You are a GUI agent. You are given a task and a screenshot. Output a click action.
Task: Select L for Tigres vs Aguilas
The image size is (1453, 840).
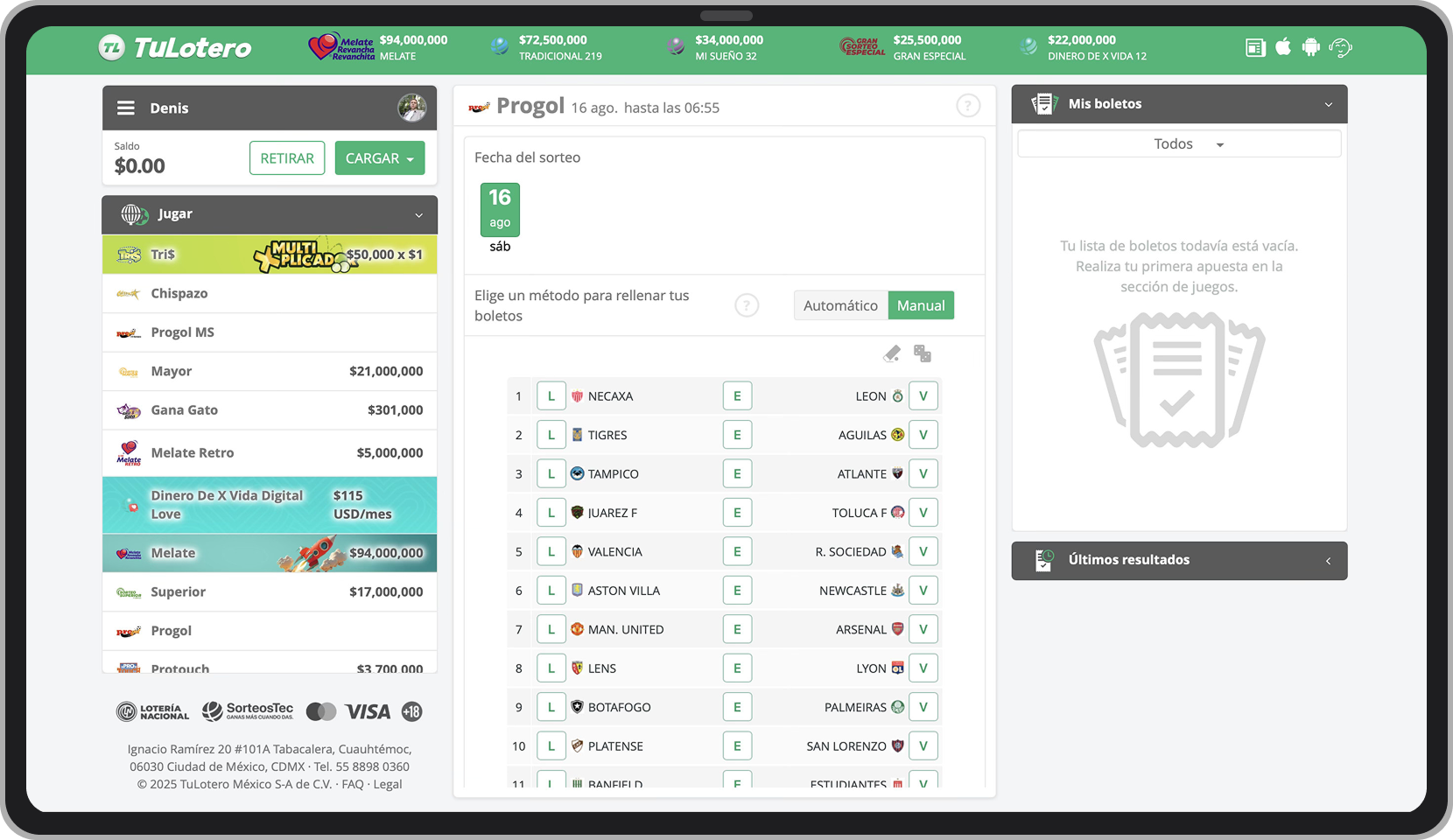pyautogui.click(x=551, y=435)
